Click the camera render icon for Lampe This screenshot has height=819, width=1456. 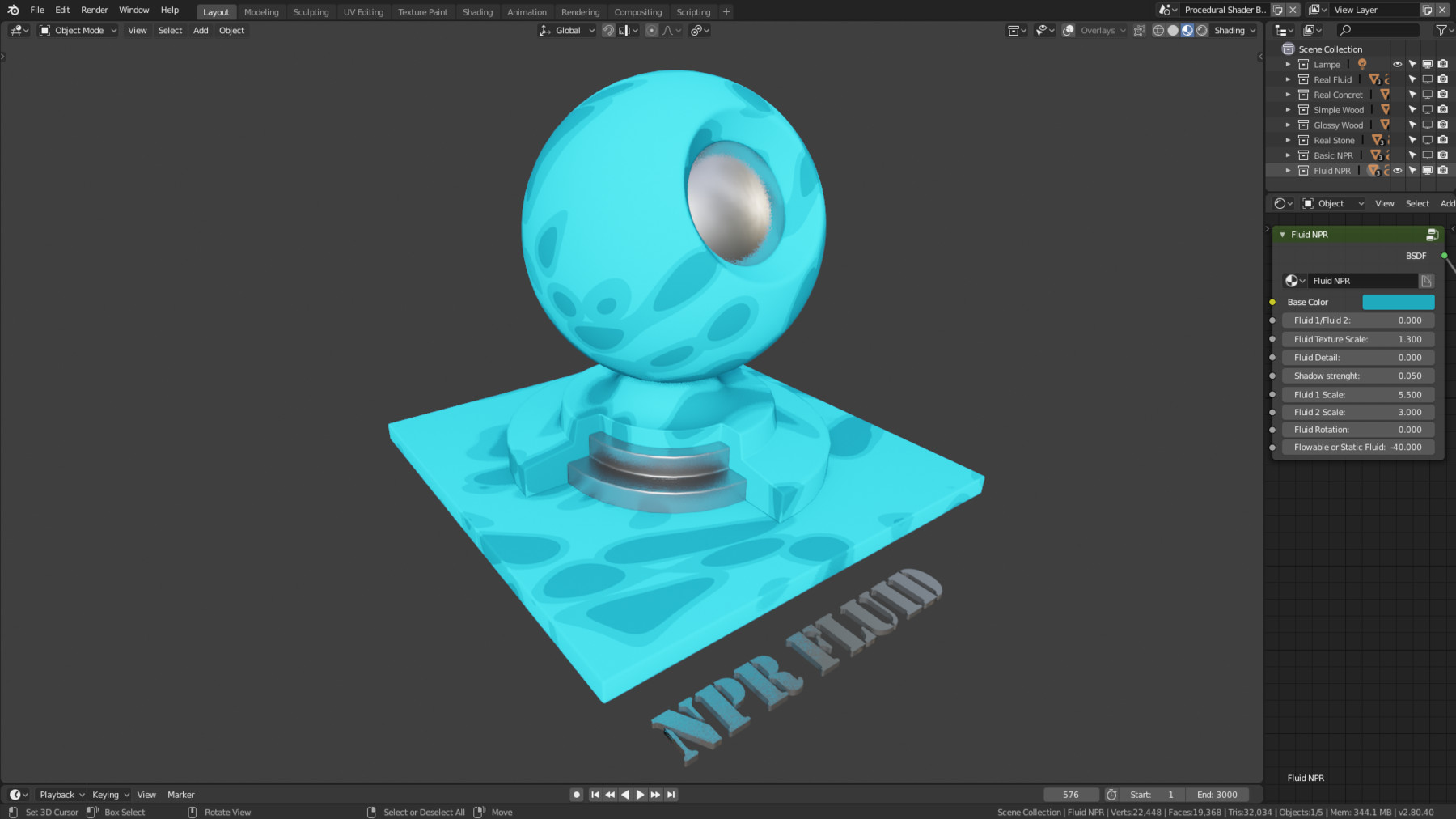[1443, 64]
